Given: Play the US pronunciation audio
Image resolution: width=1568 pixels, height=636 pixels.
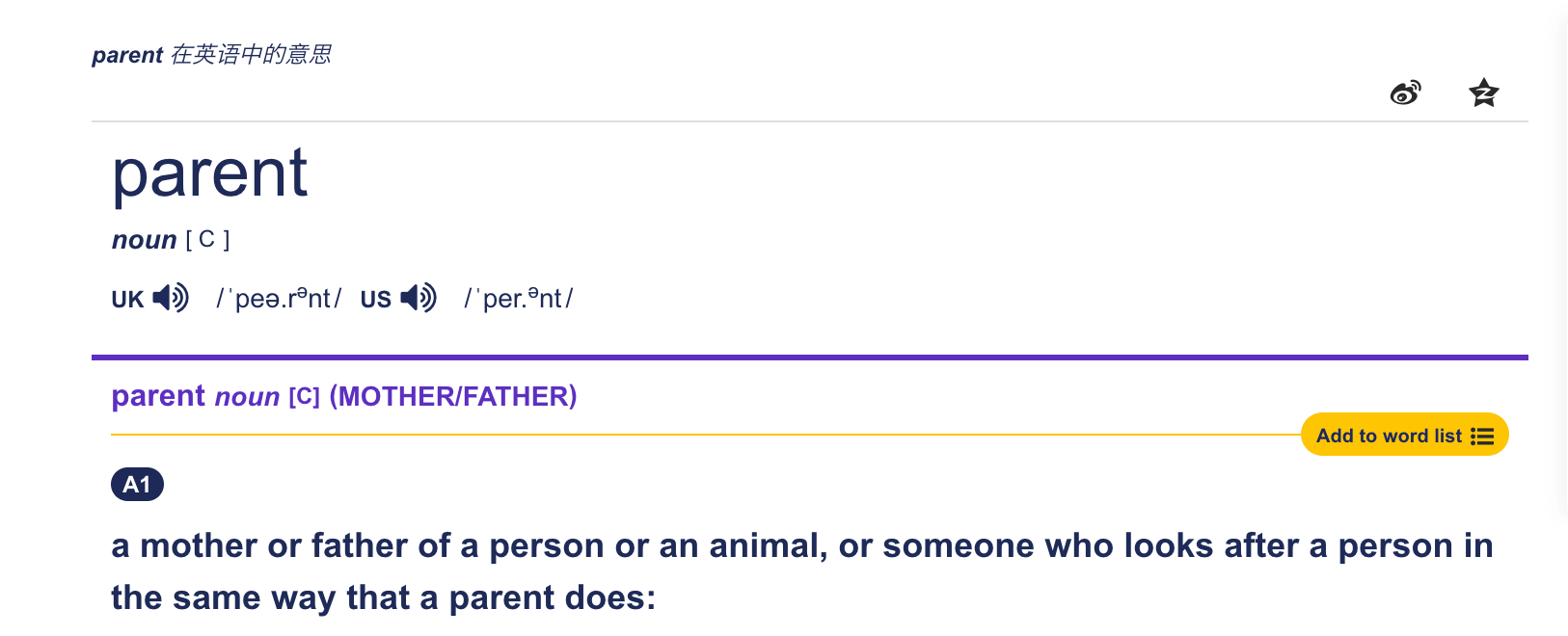Looking at the screenshot, I should tap(419, 298).
